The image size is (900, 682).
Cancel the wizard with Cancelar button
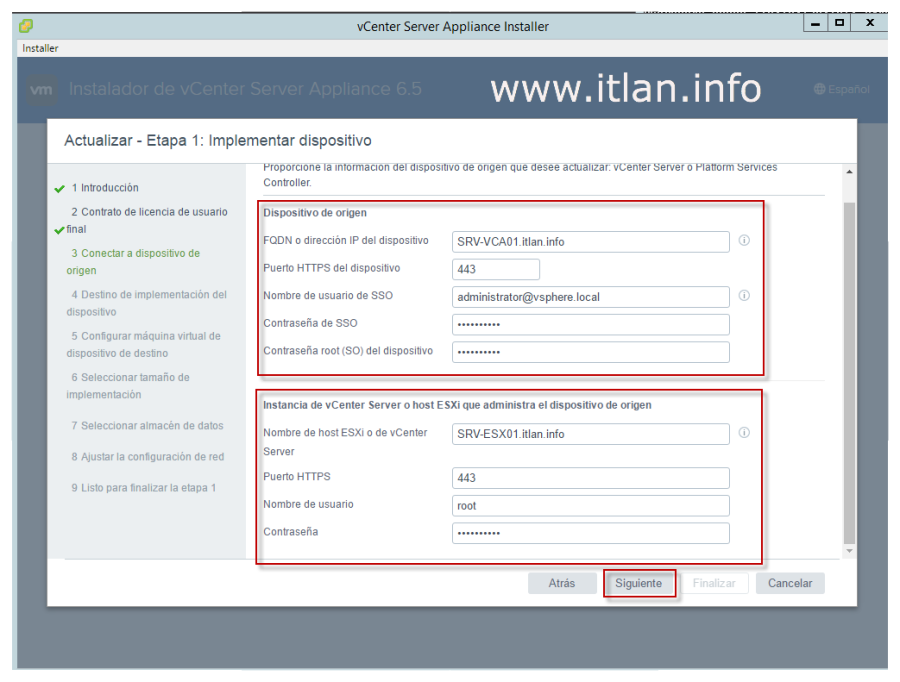[x=790, y=583]
